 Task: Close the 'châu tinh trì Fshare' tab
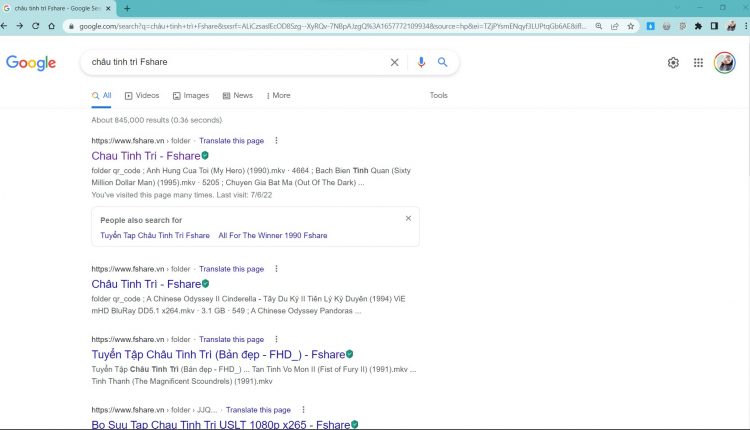(x=108, y=9)
